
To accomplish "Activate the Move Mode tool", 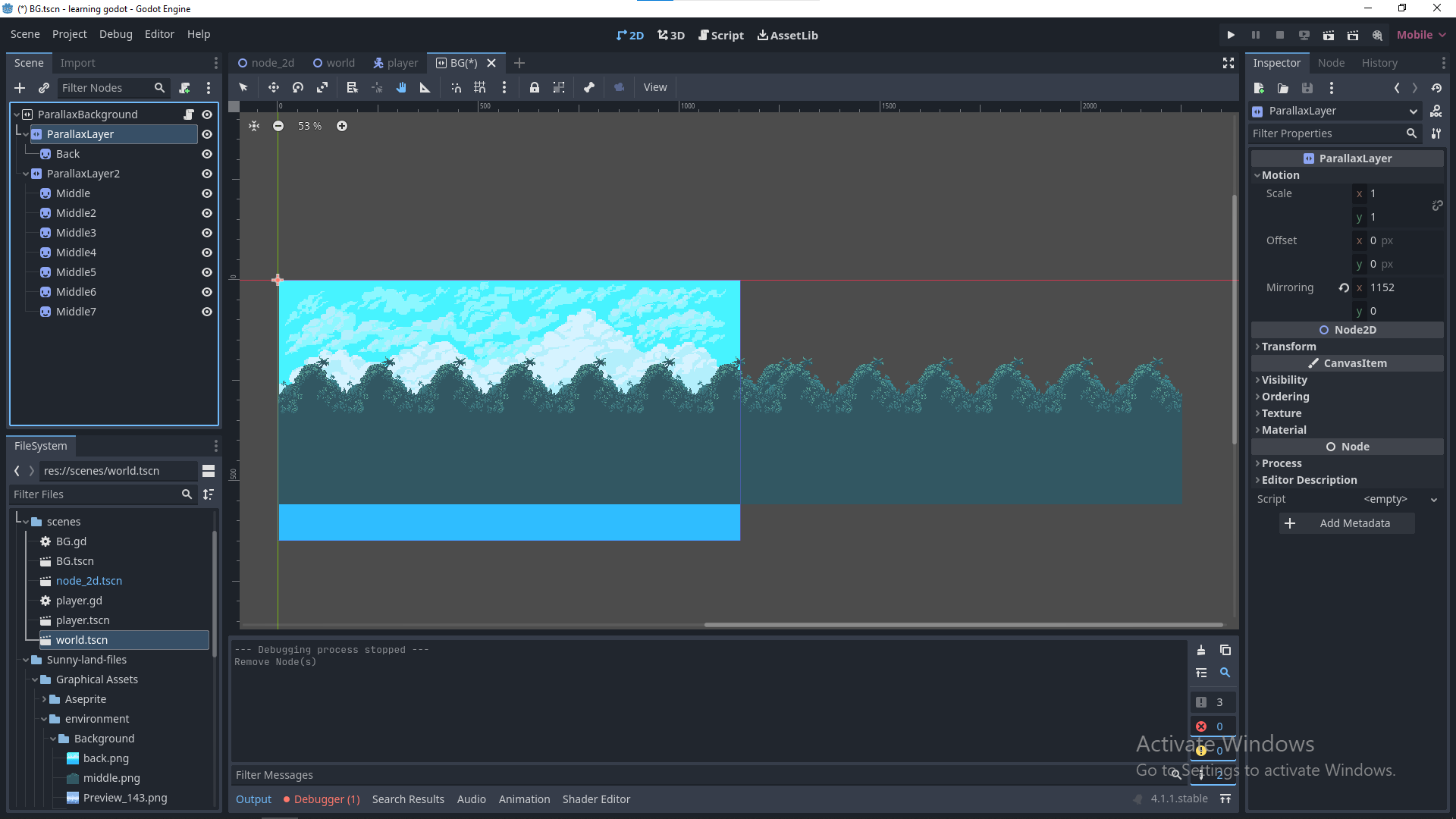I will coord(273,86).
